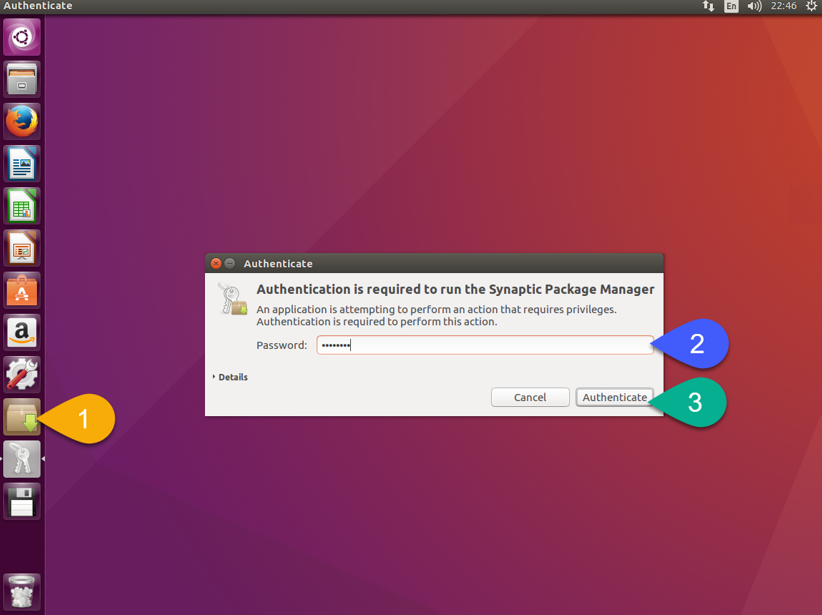Open the En keyboard layout menu
Viewport: 822px width, 615px height.
[732, 7]
